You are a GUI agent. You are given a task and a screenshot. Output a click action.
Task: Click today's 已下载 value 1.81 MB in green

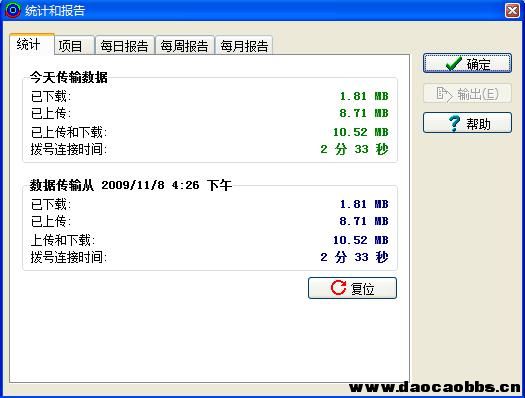click(x=364, y=96)
